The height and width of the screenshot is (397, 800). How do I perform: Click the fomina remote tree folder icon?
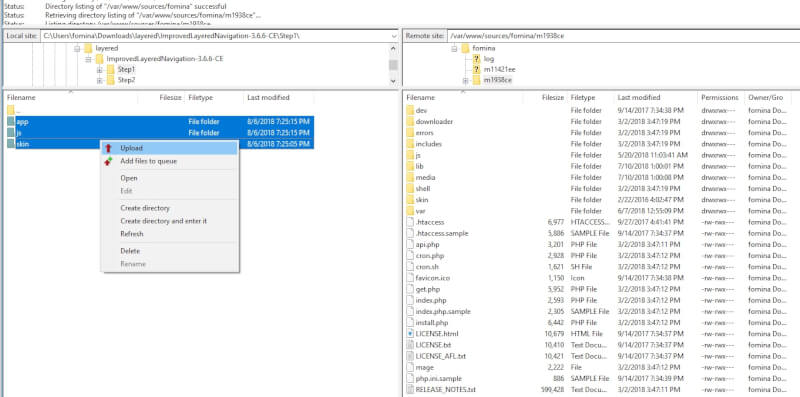(465, 48)
